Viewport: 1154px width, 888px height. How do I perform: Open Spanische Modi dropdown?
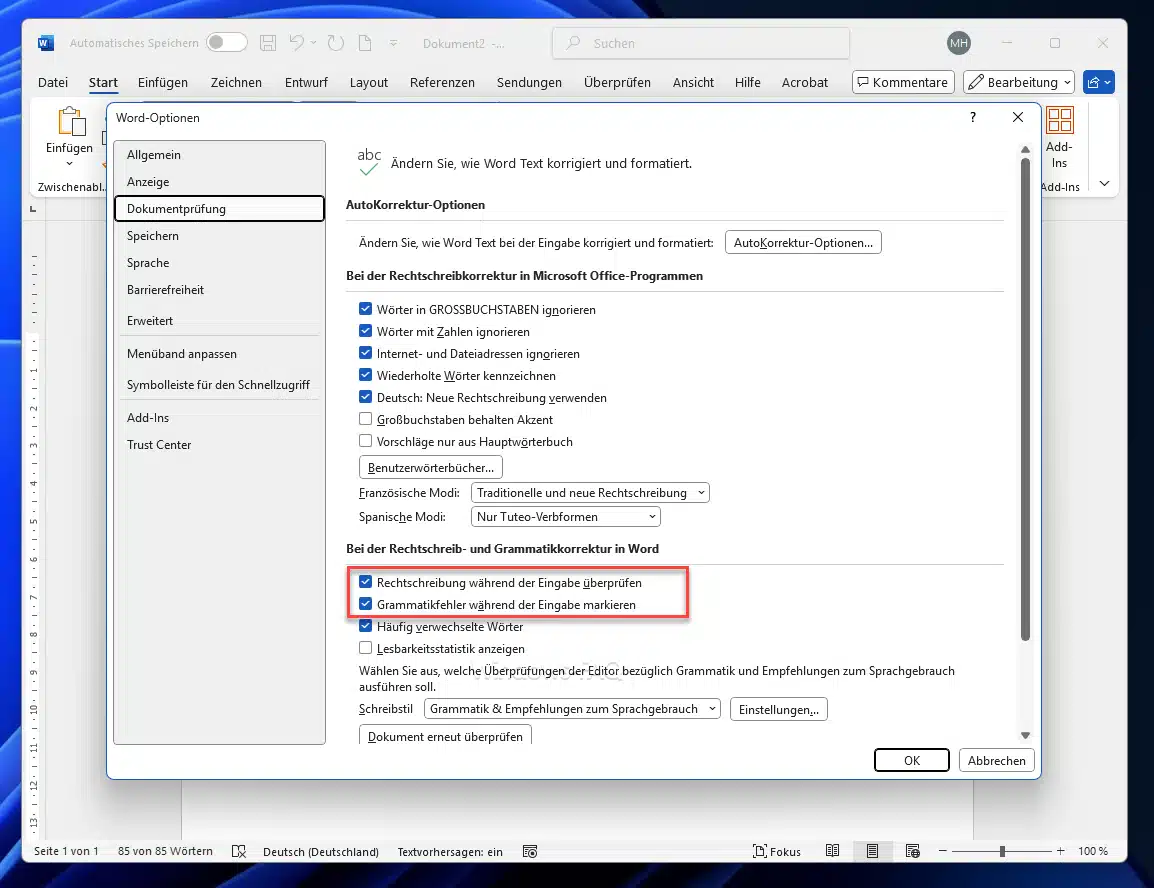(x=565, y=516)
